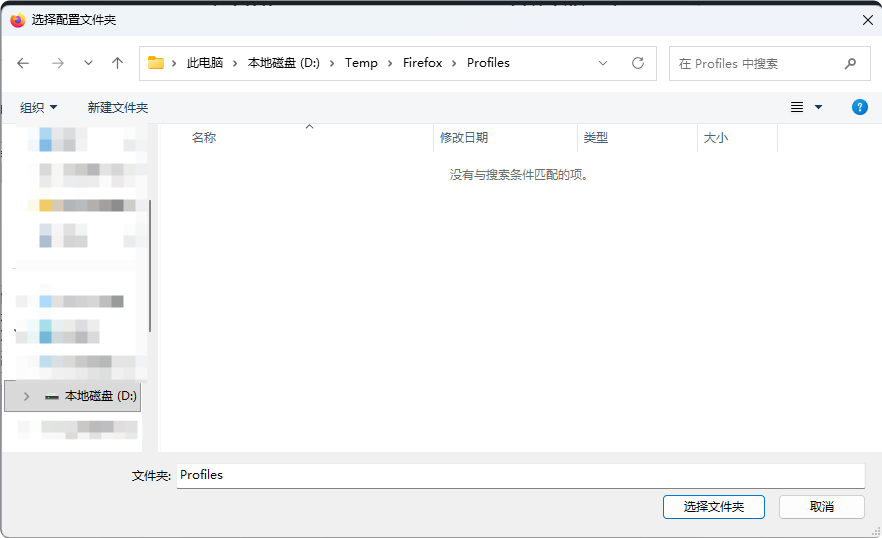This screenshot has height=538, width=882.
Task: Confirm with the 选择文件夹 button
Action: 713,507
